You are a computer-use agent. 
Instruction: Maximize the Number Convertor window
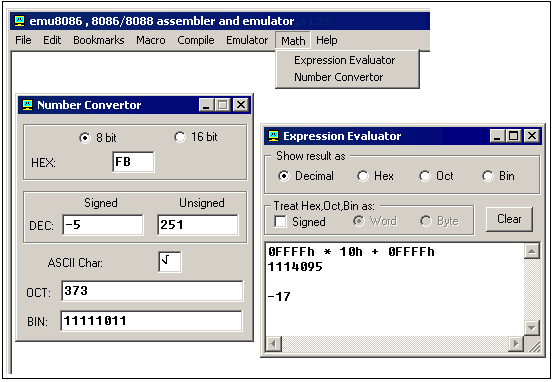(x=223, y=105)
